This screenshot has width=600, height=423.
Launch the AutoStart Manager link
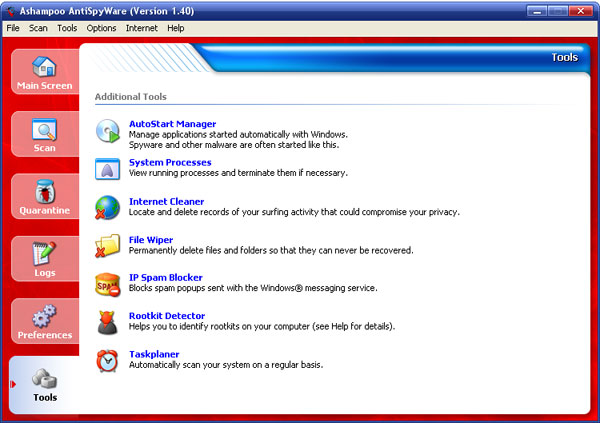coord(173,124)
